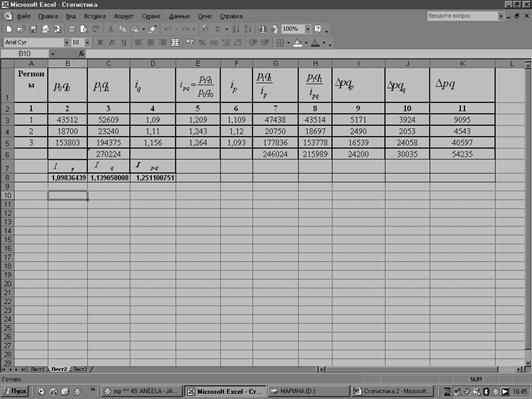This screenshot has width=532, height=399.
Task: Toggle italic formatting button
Action: pyautogui.click(x=112, y=43)
